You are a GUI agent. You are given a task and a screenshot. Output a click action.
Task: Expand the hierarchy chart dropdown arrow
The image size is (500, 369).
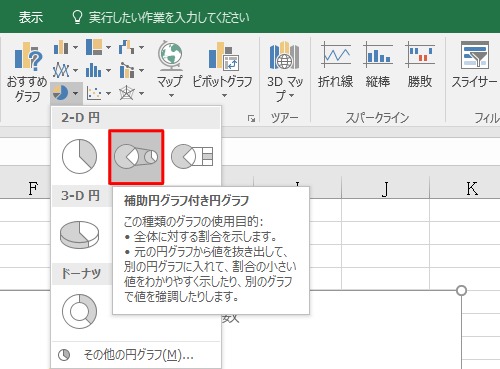[x=108, y=47]
